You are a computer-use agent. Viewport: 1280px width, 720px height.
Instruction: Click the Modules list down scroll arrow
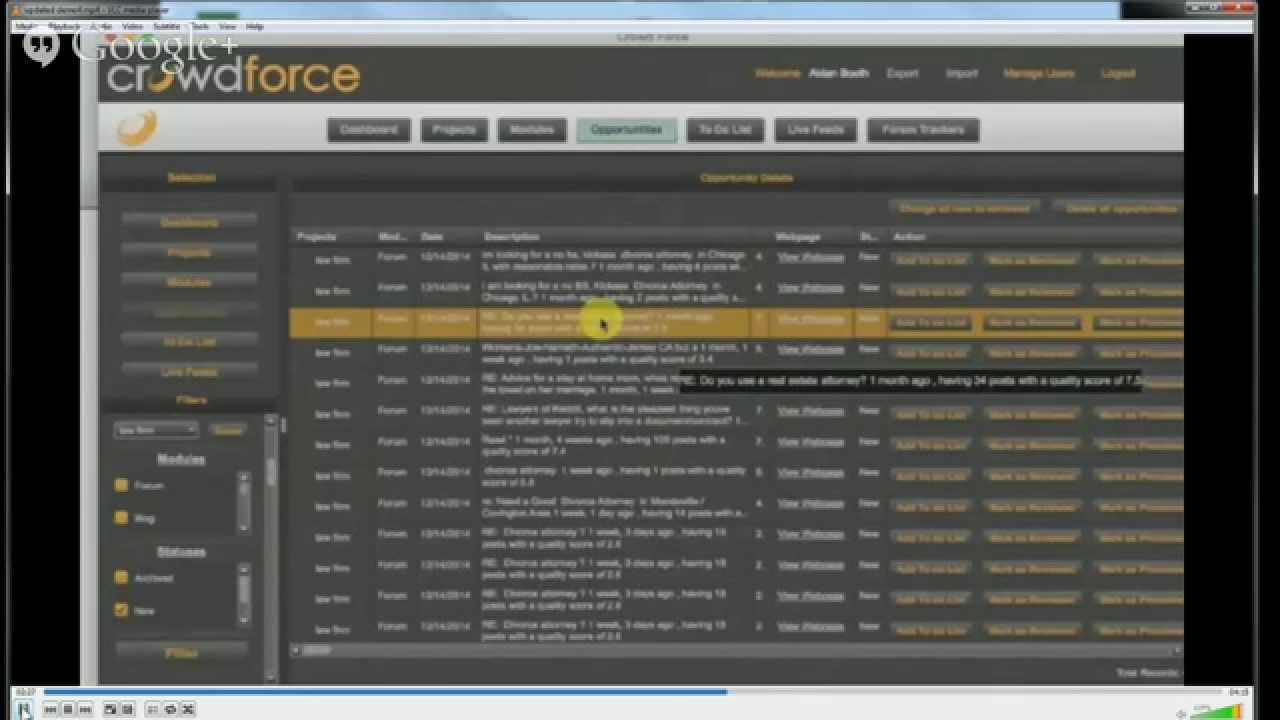(243, 527)
